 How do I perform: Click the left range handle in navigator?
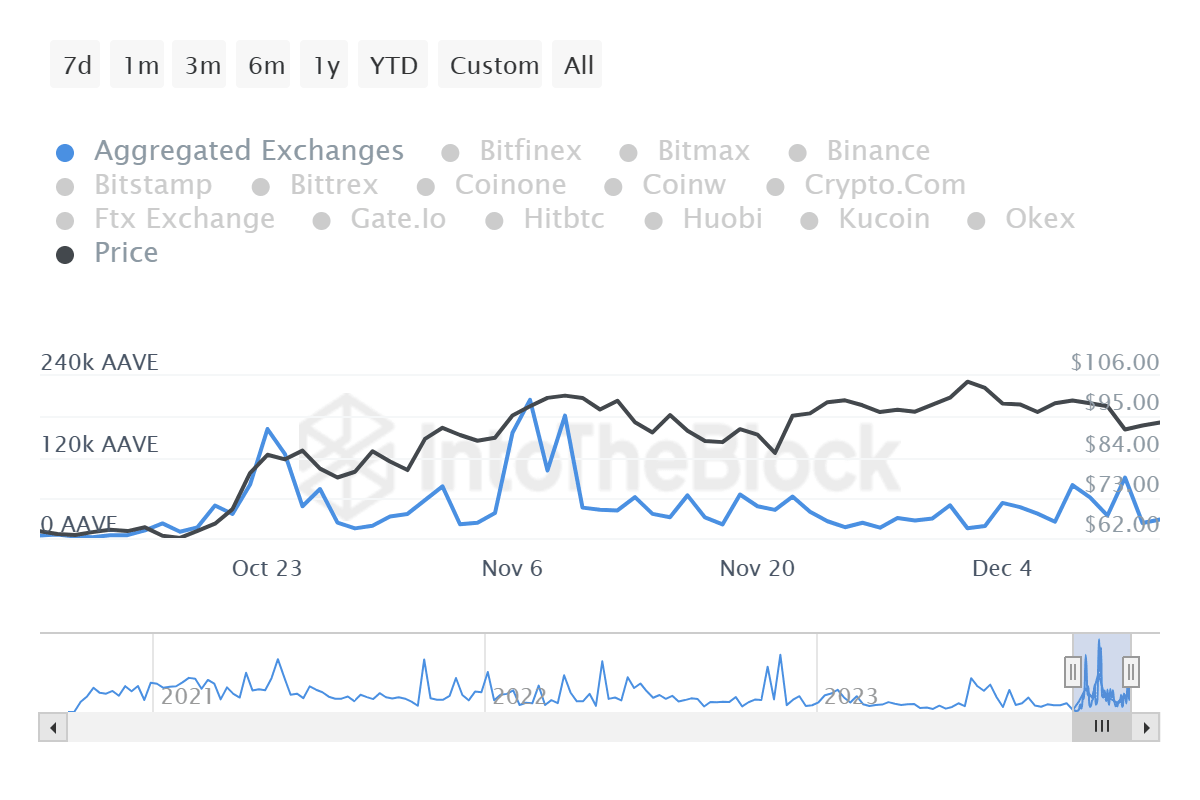pyautogui.click(x=1073, y=670)
